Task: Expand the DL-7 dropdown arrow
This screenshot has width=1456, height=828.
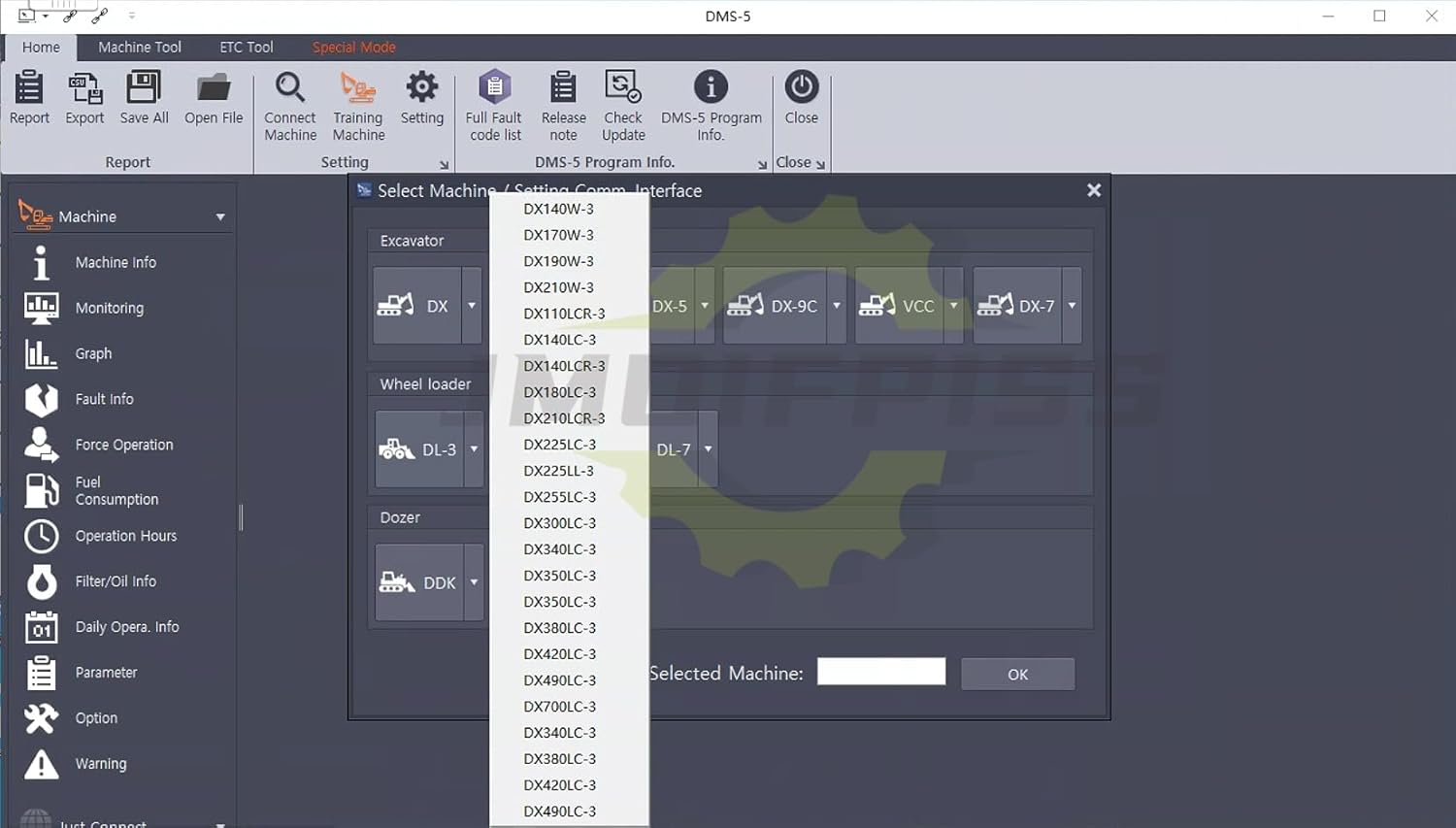Action: [x=708, y=449]
